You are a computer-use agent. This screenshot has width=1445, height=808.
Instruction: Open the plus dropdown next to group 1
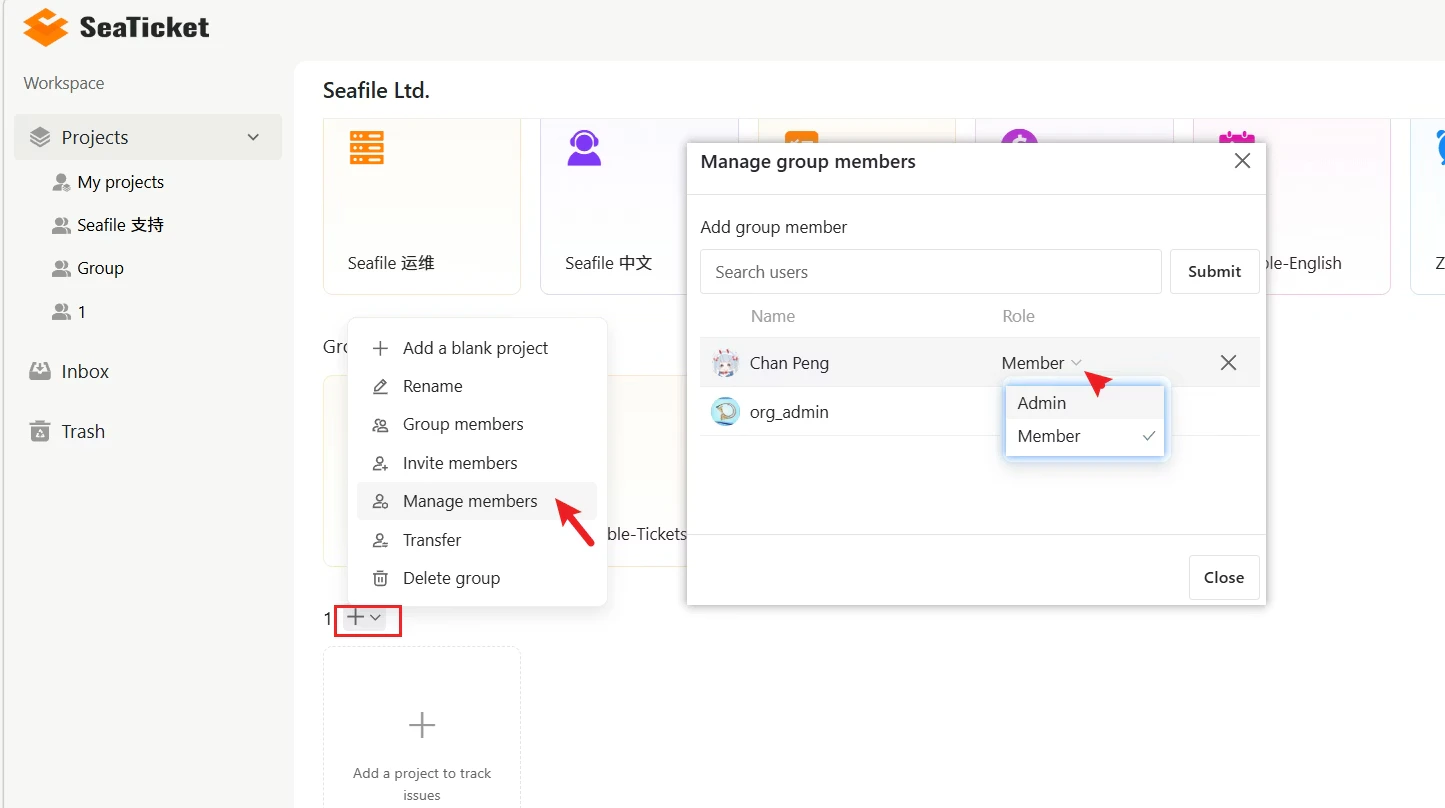pyautogui.click(x=364, y=618)
